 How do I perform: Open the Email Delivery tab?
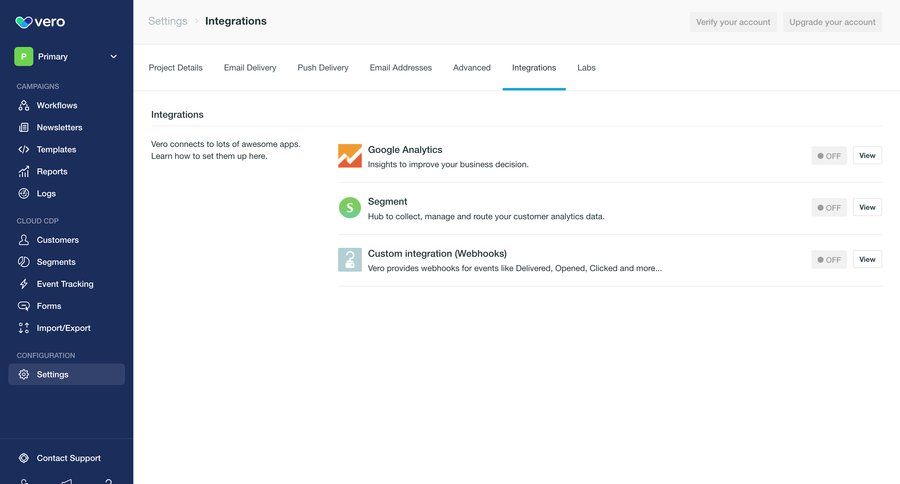250,68
